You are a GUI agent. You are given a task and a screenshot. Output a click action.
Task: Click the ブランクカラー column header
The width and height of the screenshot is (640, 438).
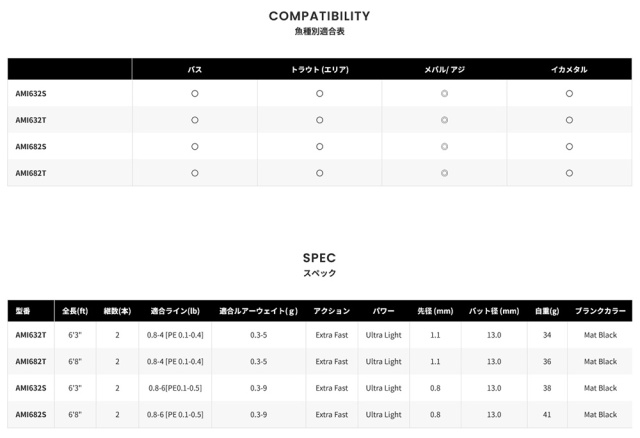pos(600,311)
